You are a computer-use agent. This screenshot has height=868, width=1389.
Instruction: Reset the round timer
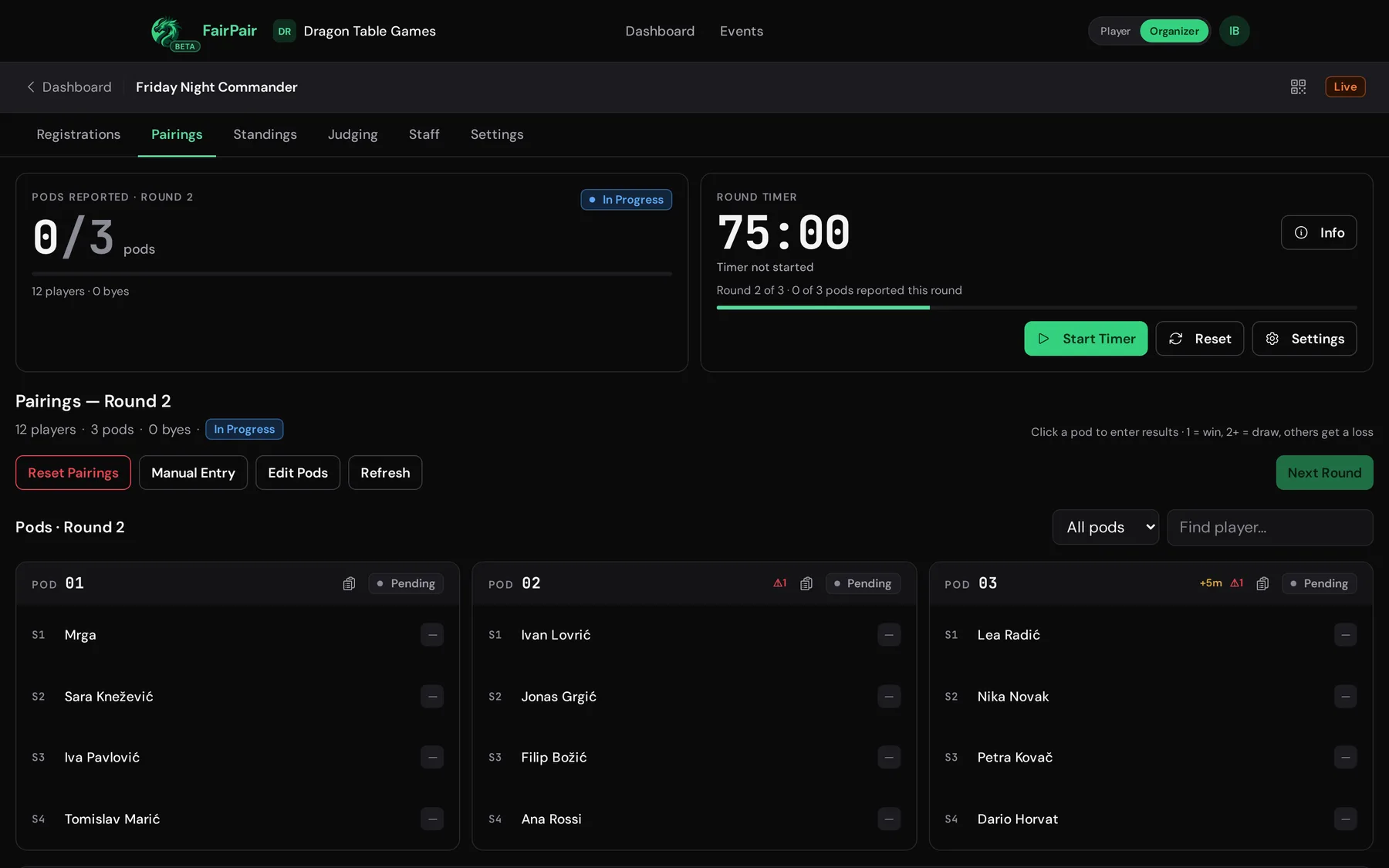[x=1199, y=339]
